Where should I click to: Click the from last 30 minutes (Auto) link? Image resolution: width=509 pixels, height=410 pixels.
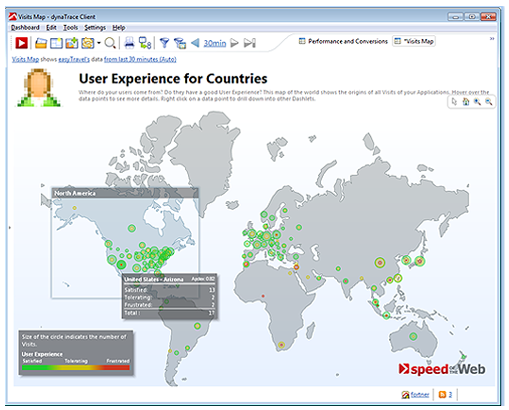pyautogui.click(x=140, y=59)
